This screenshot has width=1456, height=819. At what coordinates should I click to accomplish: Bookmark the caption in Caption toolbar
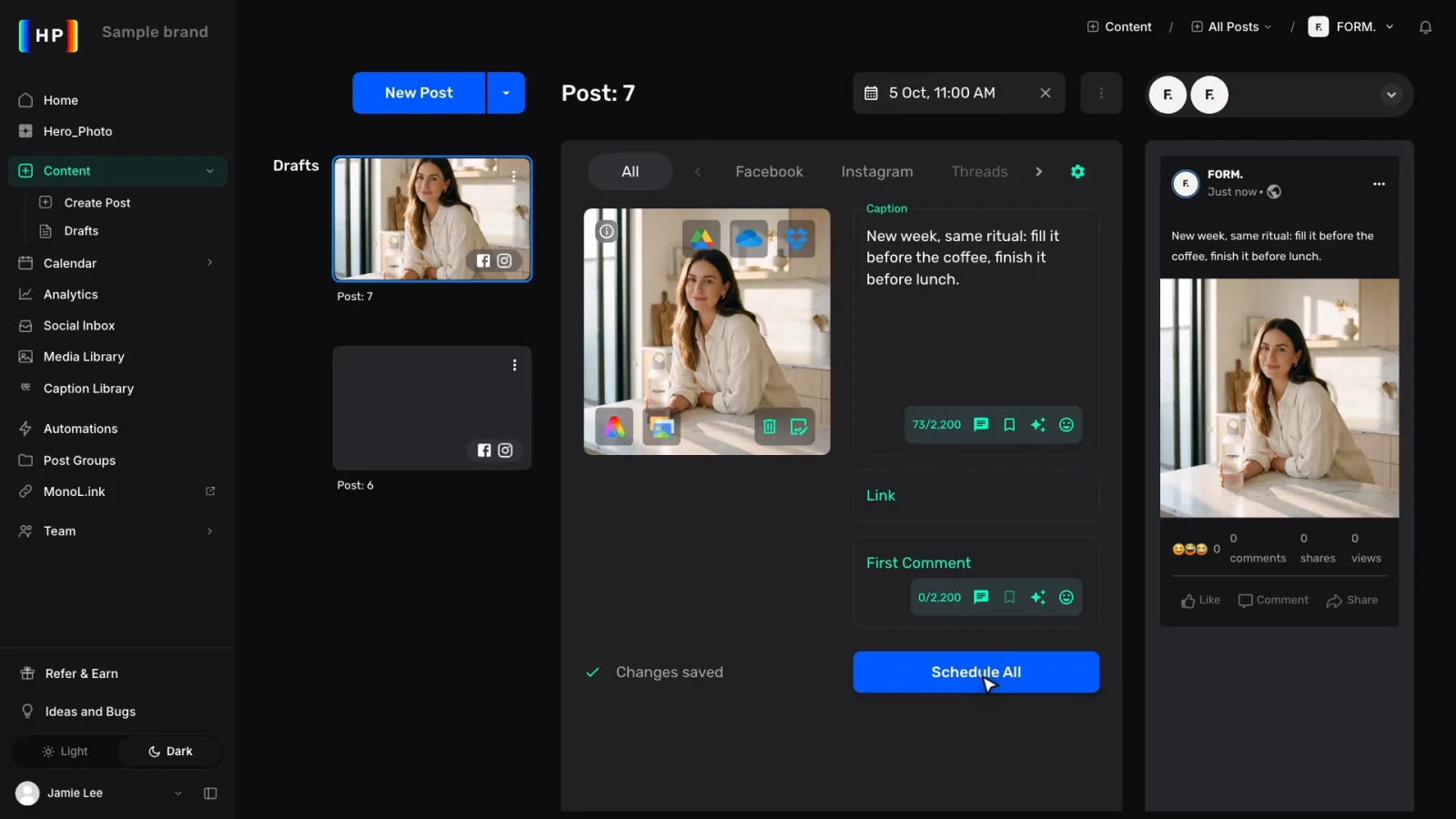(1009, 424)
